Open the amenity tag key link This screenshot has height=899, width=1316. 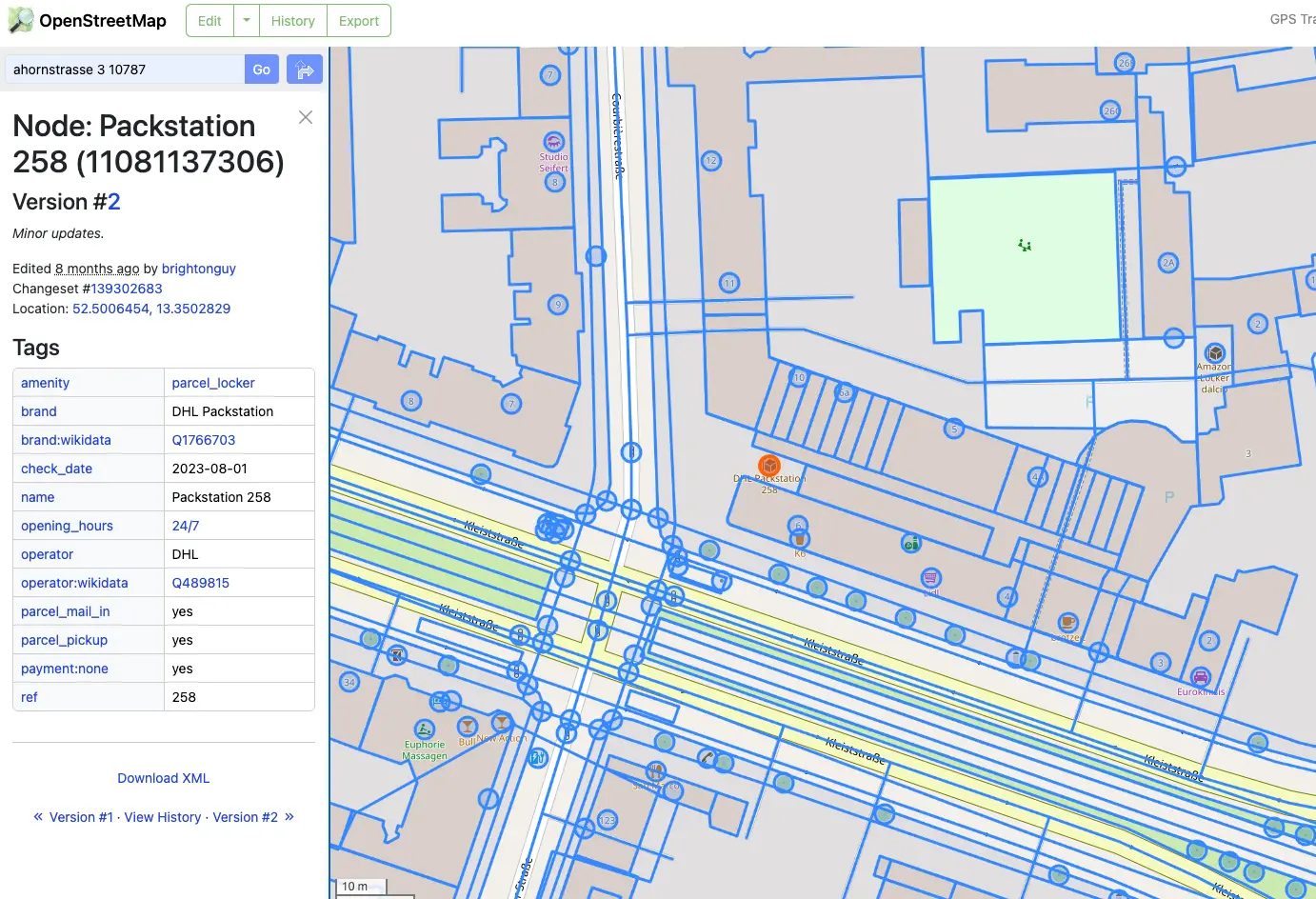pos(46,383)
